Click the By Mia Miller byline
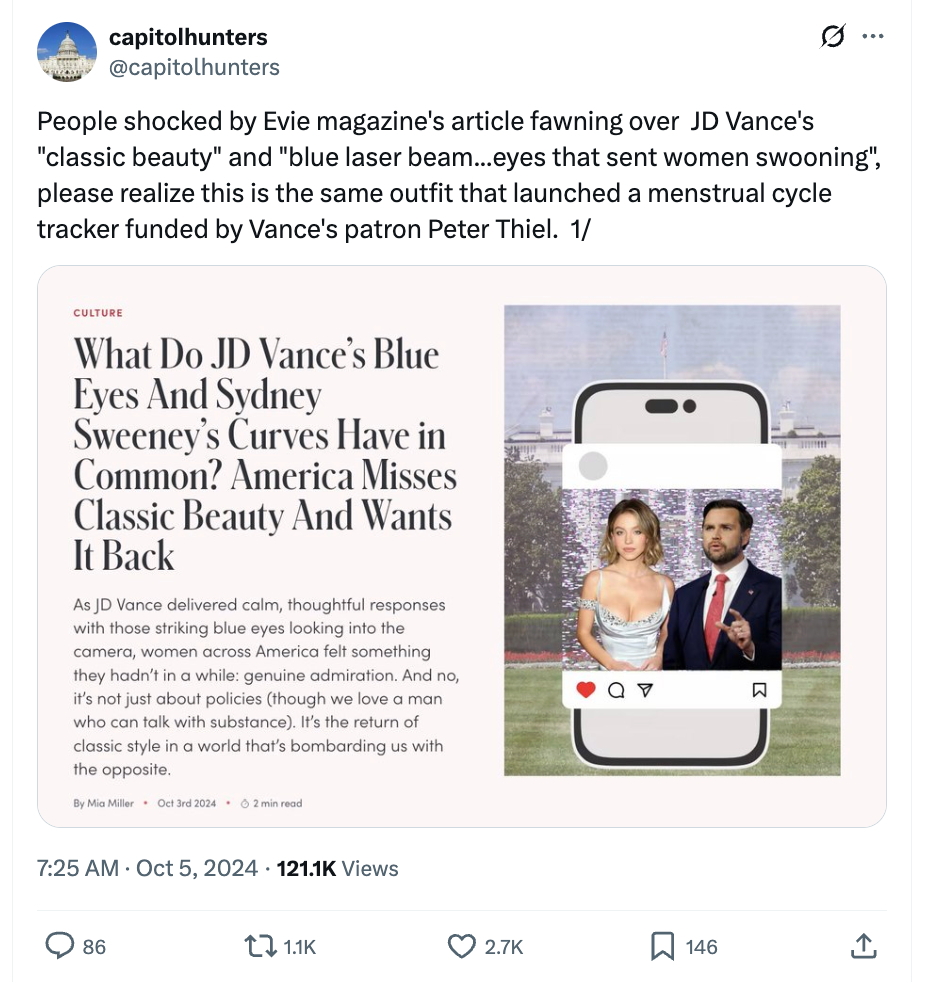 (x=104, y=803)
